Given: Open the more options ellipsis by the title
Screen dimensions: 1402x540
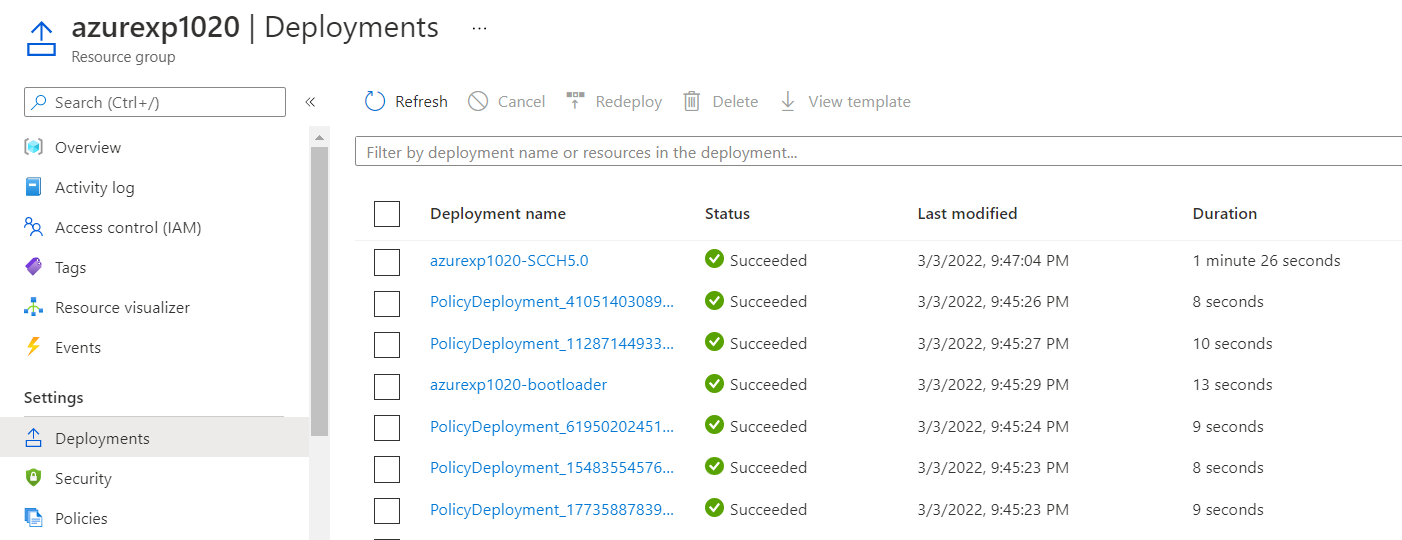Looking at the screenshot, I should [x=479, y=28].
